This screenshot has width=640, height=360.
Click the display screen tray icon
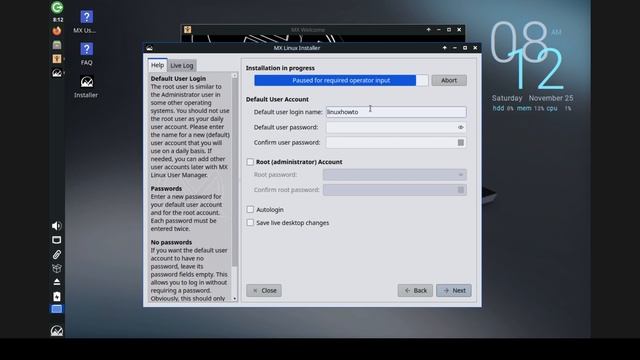pyautogui.click(x=57, y=240)
